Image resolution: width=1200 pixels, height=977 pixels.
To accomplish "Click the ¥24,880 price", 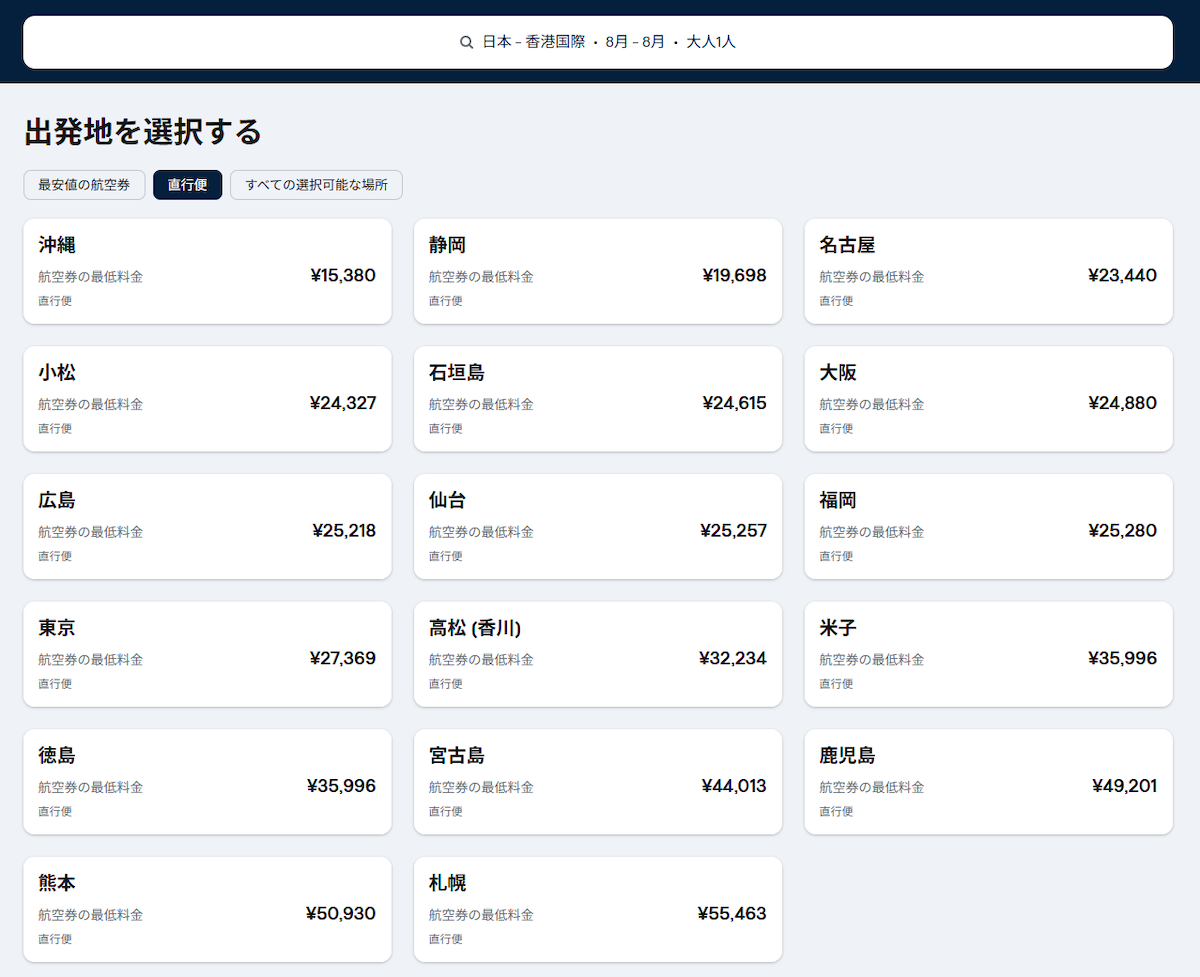I will pyautogui.click(x=1122, y=403).
